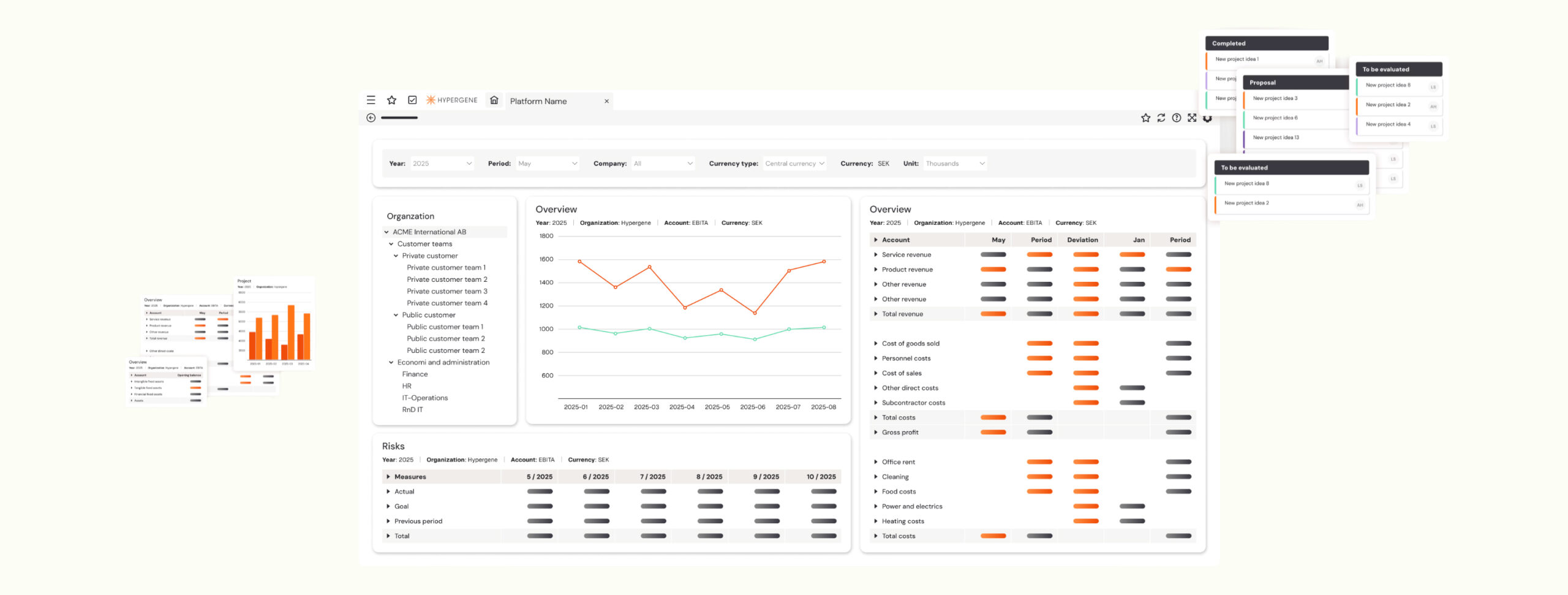
Task: Open the Year dropdown
Action: 442,164
